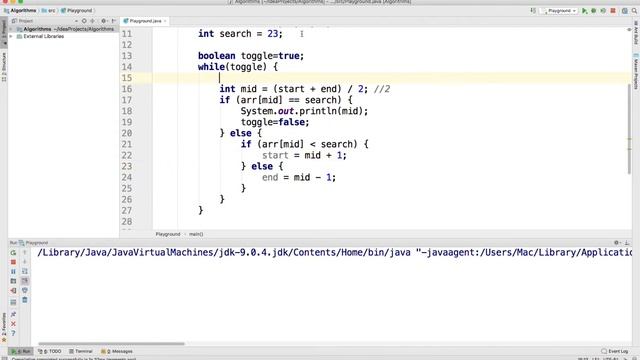The height and width of the screenshot is (360, 640).
Task: Open the Terminal tool window tab
Action: pyautogui.click(x=80, y=351)
